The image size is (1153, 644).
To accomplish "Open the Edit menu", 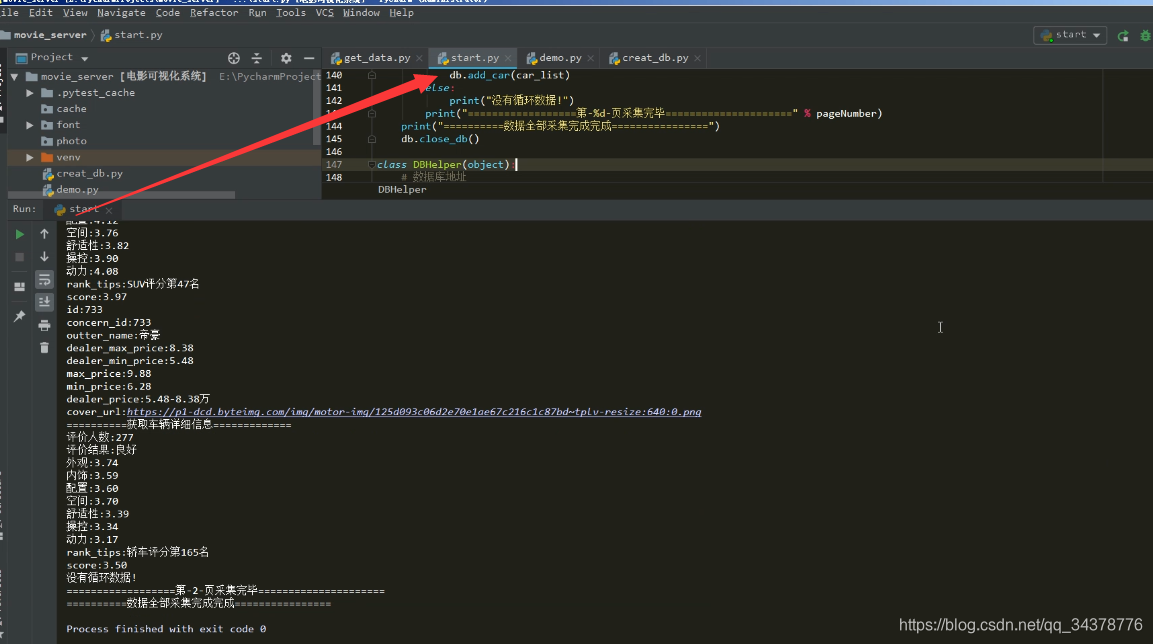I will (x=40, y=12).
